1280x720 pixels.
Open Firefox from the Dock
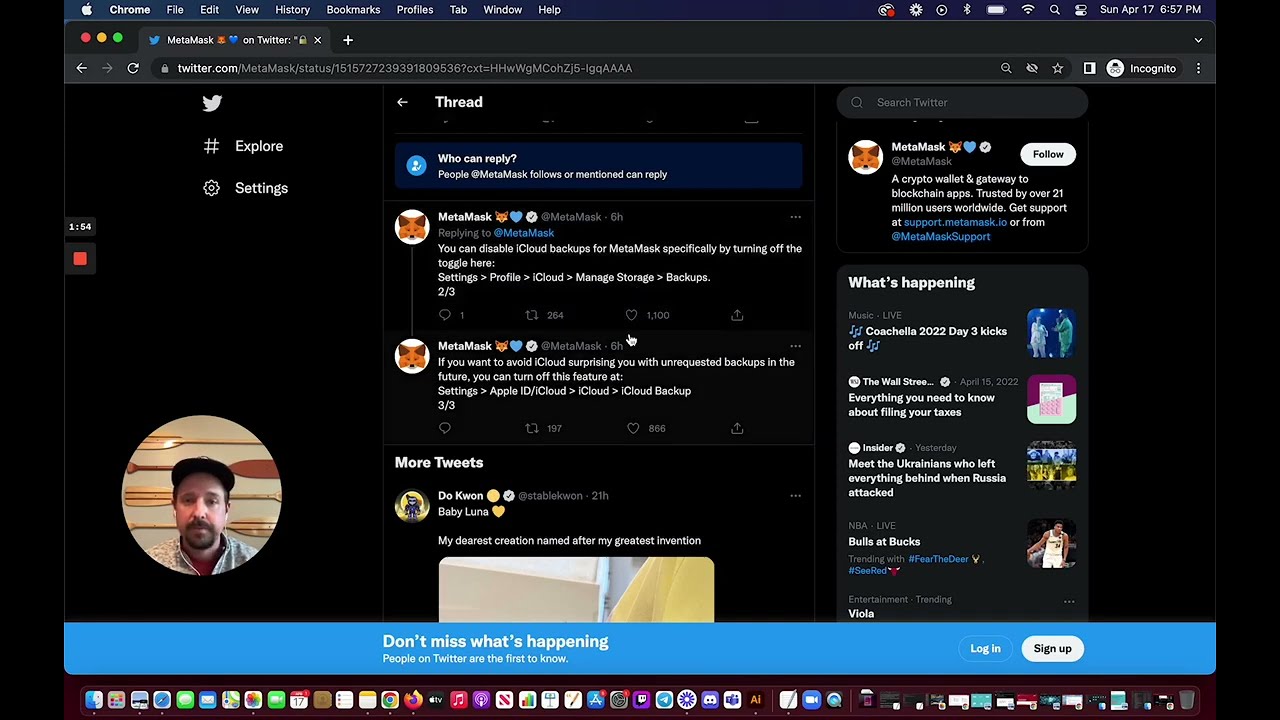(x=412, y=700)
